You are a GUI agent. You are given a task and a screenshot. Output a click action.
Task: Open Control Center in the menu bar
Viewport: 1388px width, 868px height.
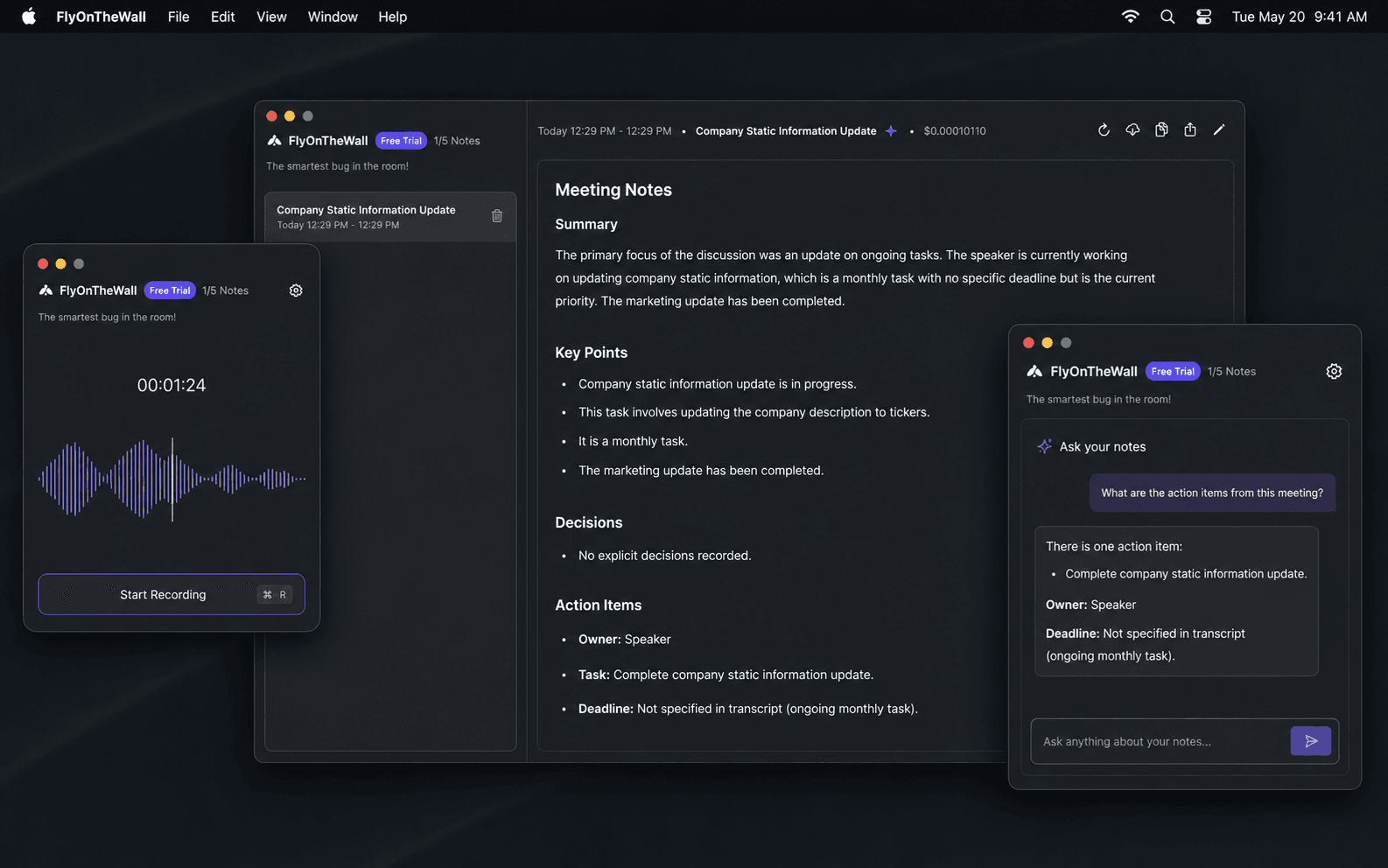pyautogui.click(x=1204, y=17)
